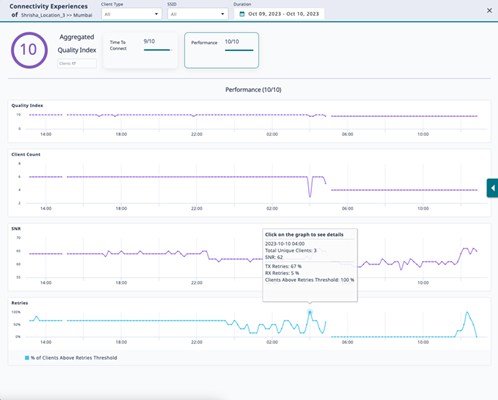
Task: Open the SSID dropdown
Action: (x=198, y=14)
